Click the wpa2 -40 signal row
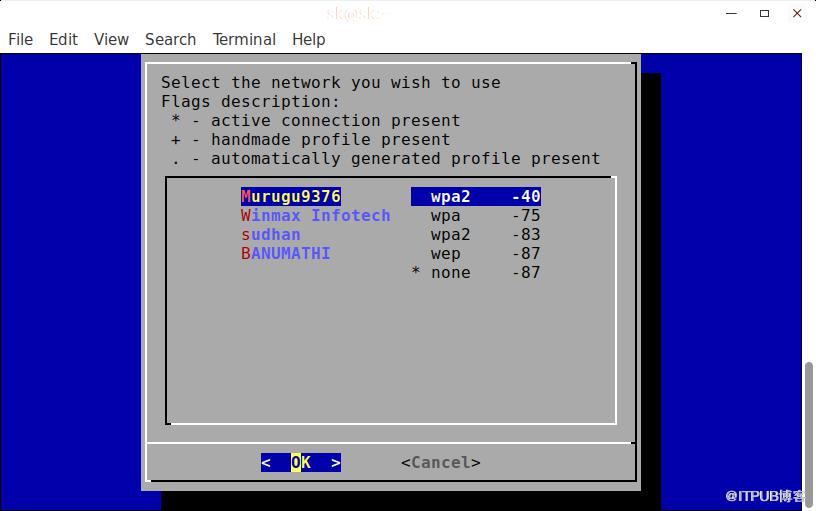The height and width of the screenshot is (511, 816). (476, 196)
